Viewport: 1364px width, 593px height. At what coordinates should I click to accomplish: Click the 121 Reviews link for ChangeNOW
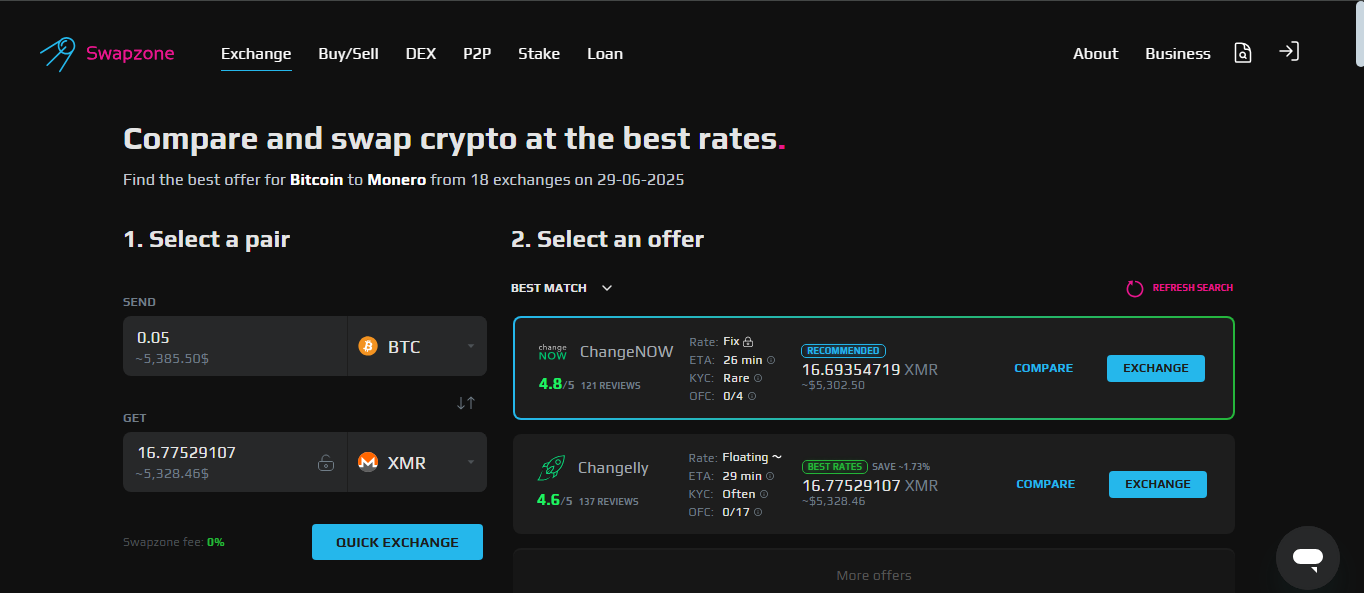(x=611, y=386)
